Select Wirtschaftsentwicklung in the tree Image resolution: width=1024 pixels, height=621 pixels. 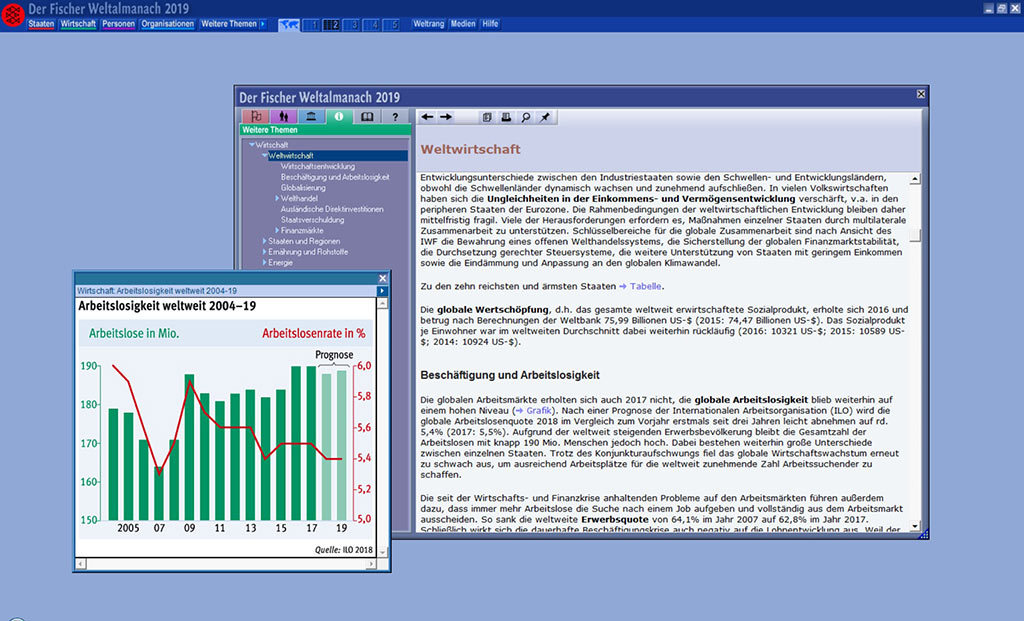tap(318, 167)
